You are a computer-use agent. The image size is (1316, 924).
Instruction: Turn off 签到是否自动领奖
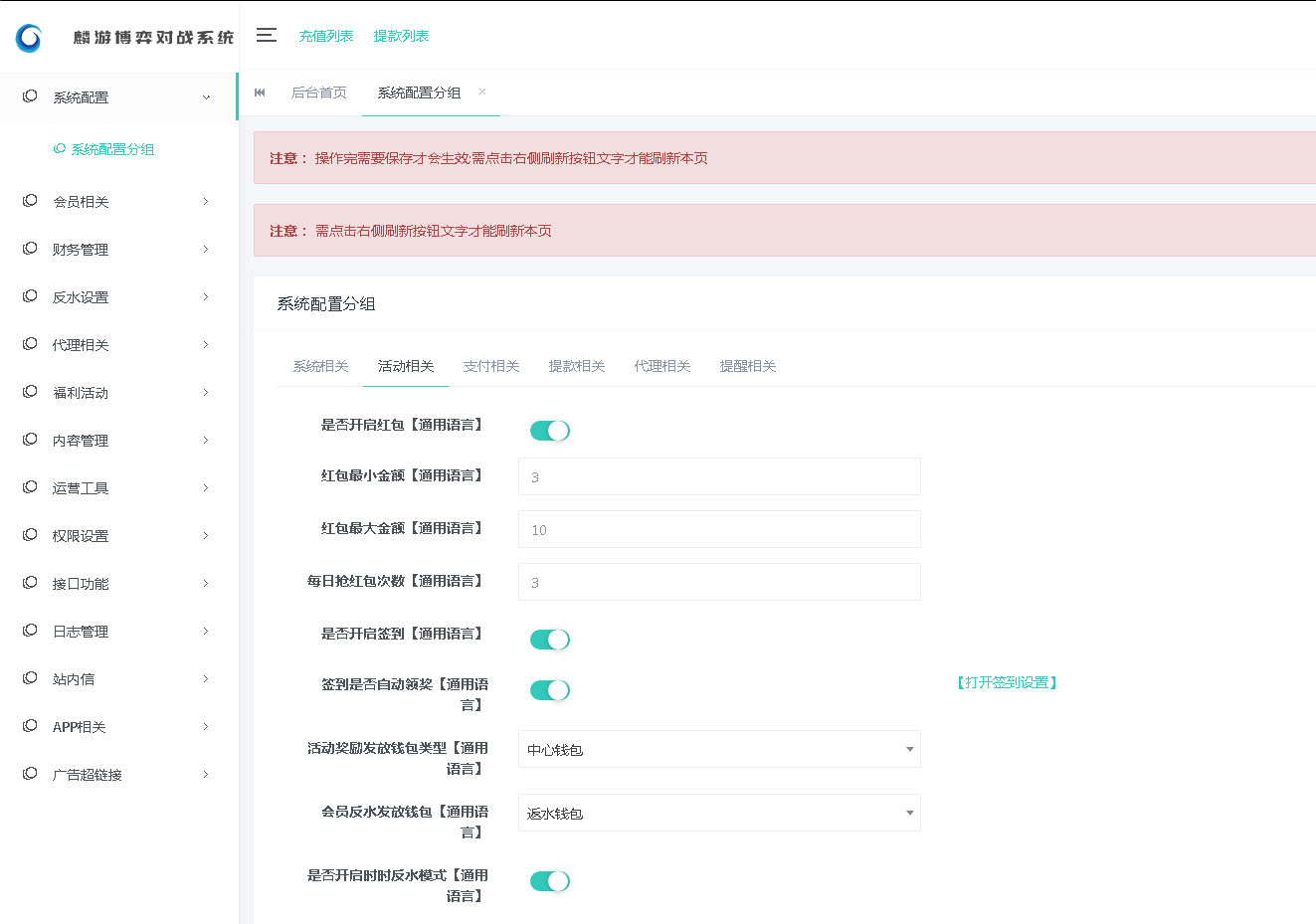[x=549, y=689]
